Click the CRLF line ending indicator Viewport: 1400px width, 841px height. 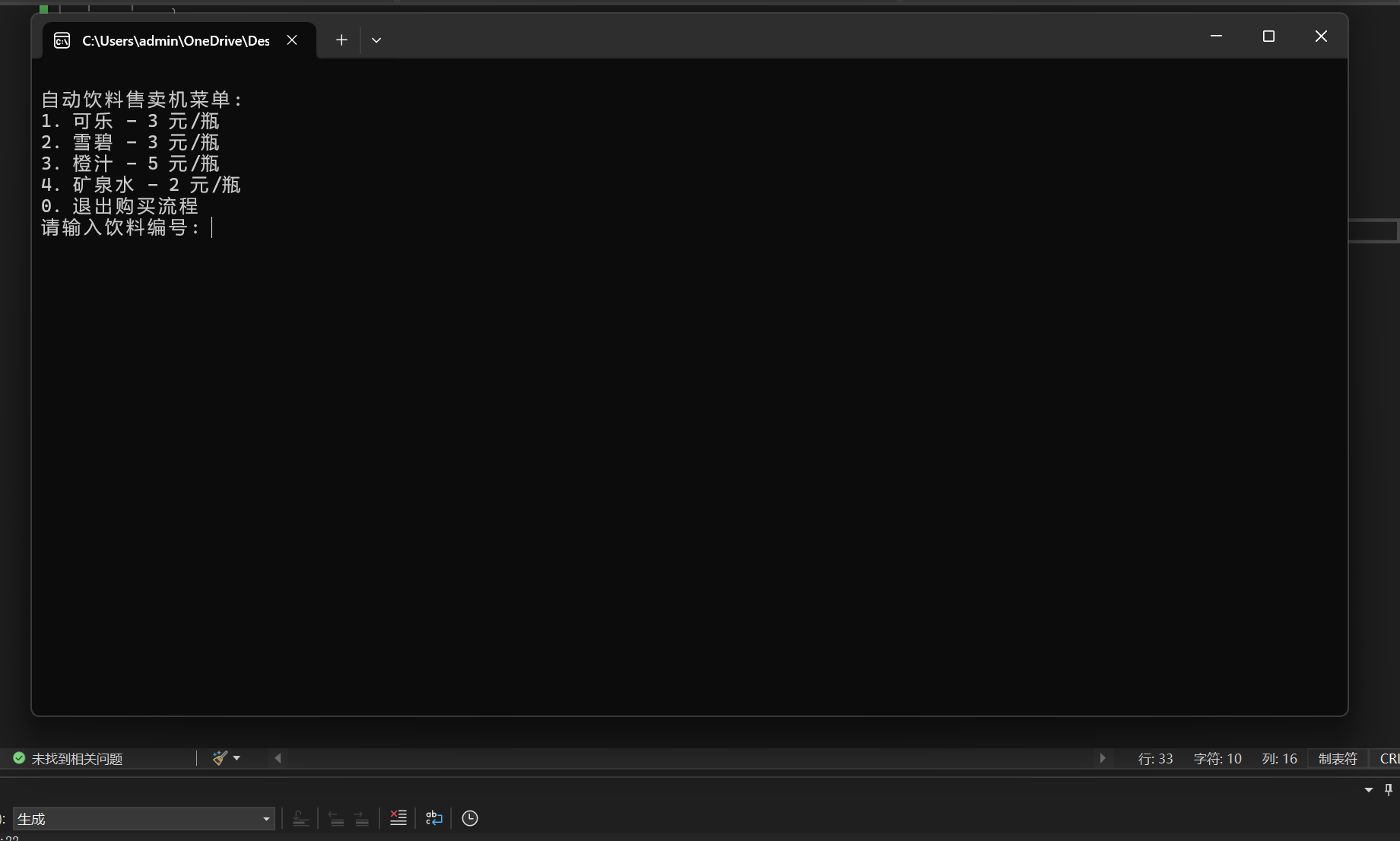[1389, 759]
